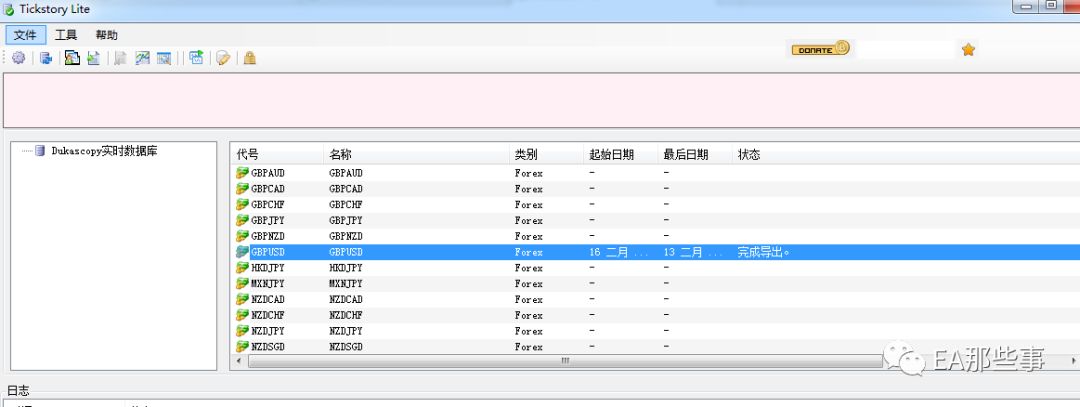The height and width of the screenshot is (407, 1080).
Task: Click 完成导出。 status of GBPUSD
Action: (x=763, y=253)
